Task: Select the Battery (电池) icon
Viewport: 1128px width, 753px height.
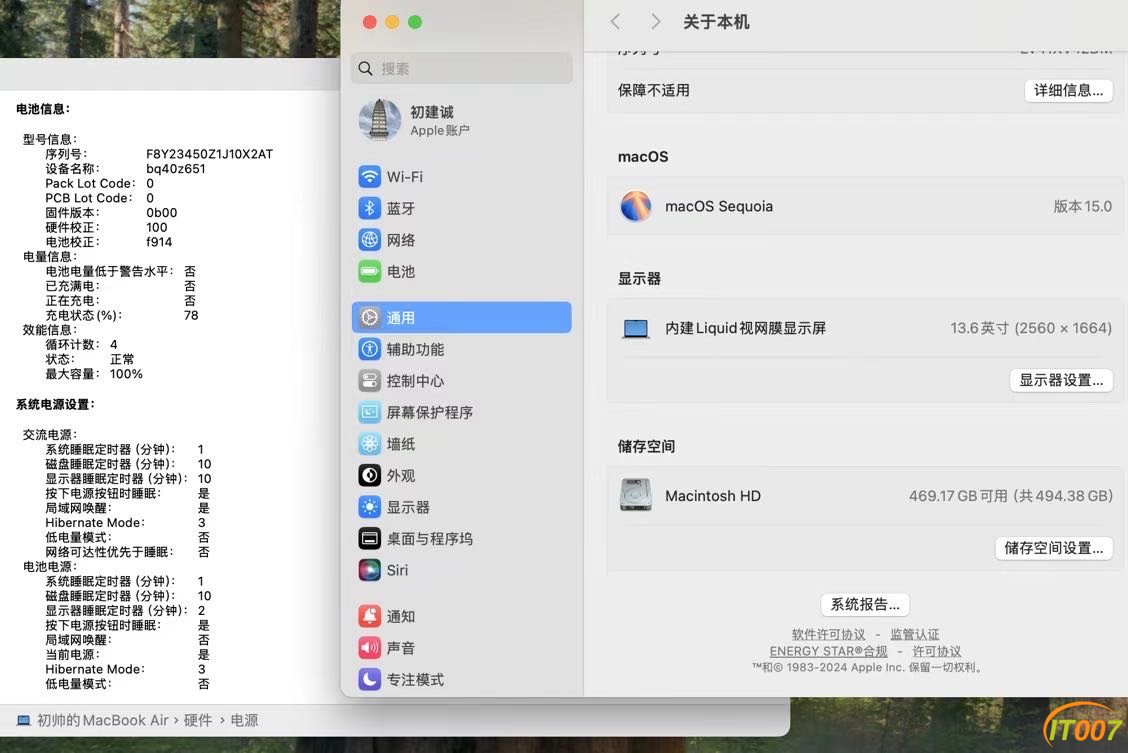Action: tap(369, 272)
